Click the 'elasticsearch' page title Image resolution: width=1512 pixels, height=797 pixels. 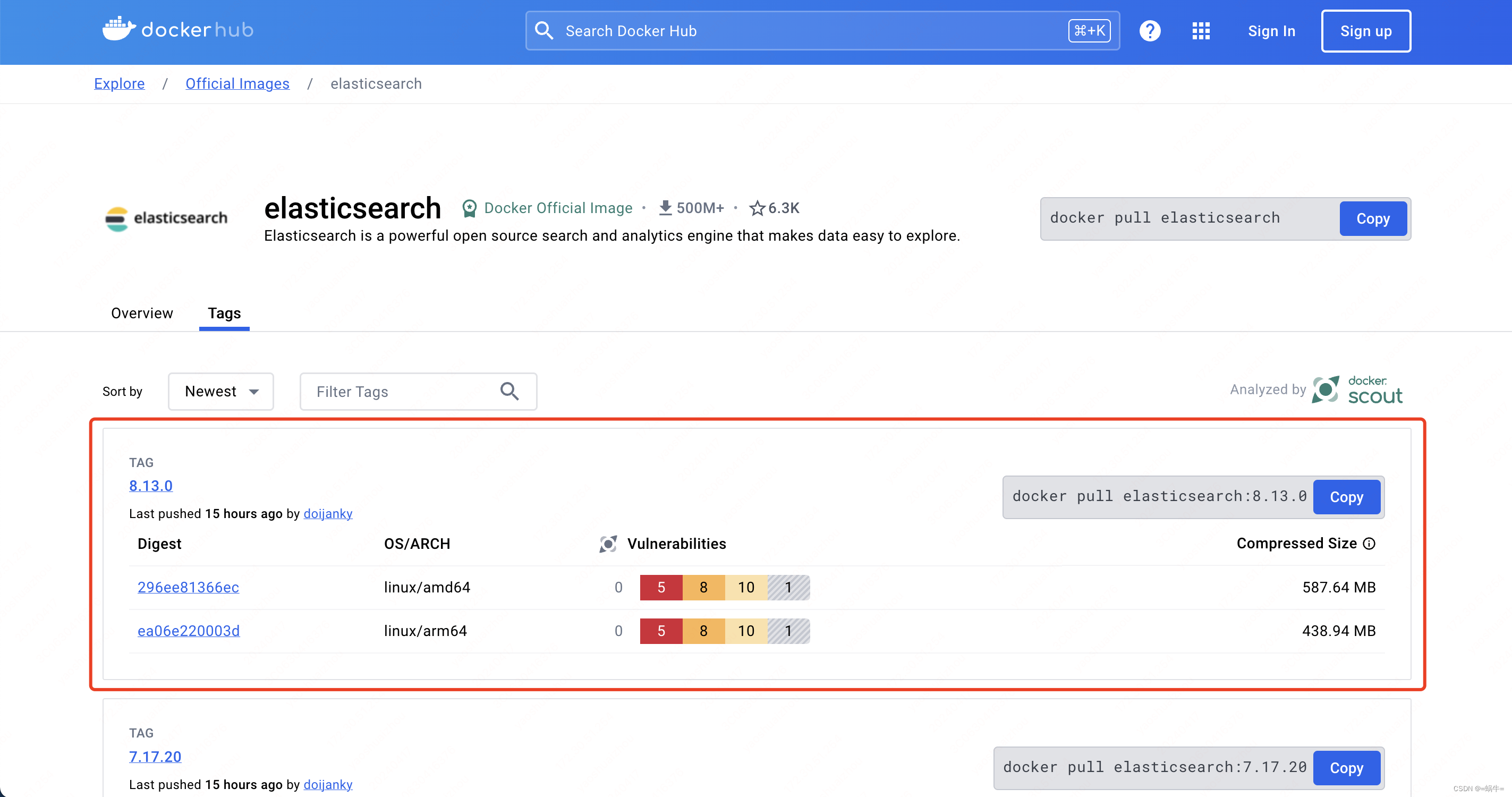point(353,208)
